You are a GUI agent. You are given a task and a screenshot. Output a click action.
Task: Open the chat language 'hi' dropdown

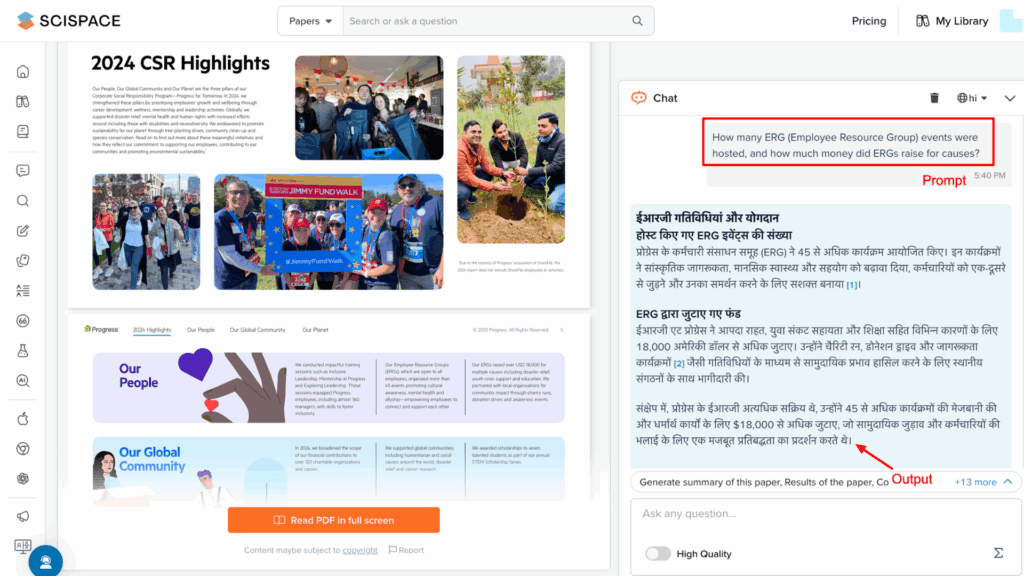click(972, 98)
